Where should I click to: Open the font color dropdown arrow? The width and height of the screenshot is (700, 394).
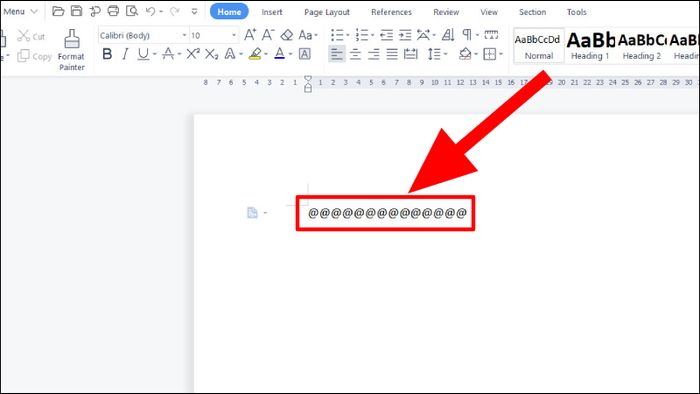(x=290, y=54)
